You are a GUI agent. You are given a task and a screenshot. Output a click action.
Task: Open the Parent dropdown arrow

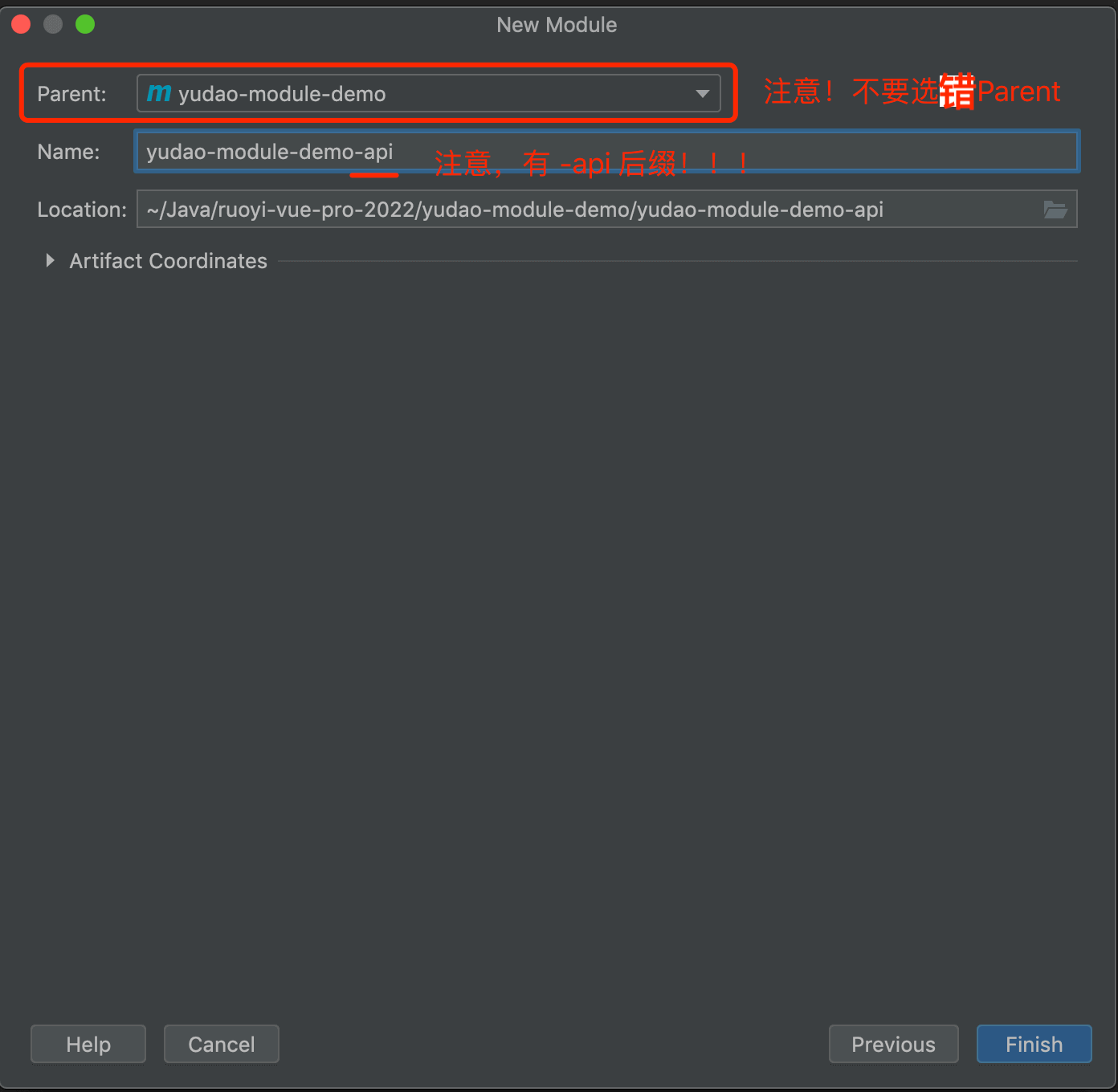[x=702, y=94]
